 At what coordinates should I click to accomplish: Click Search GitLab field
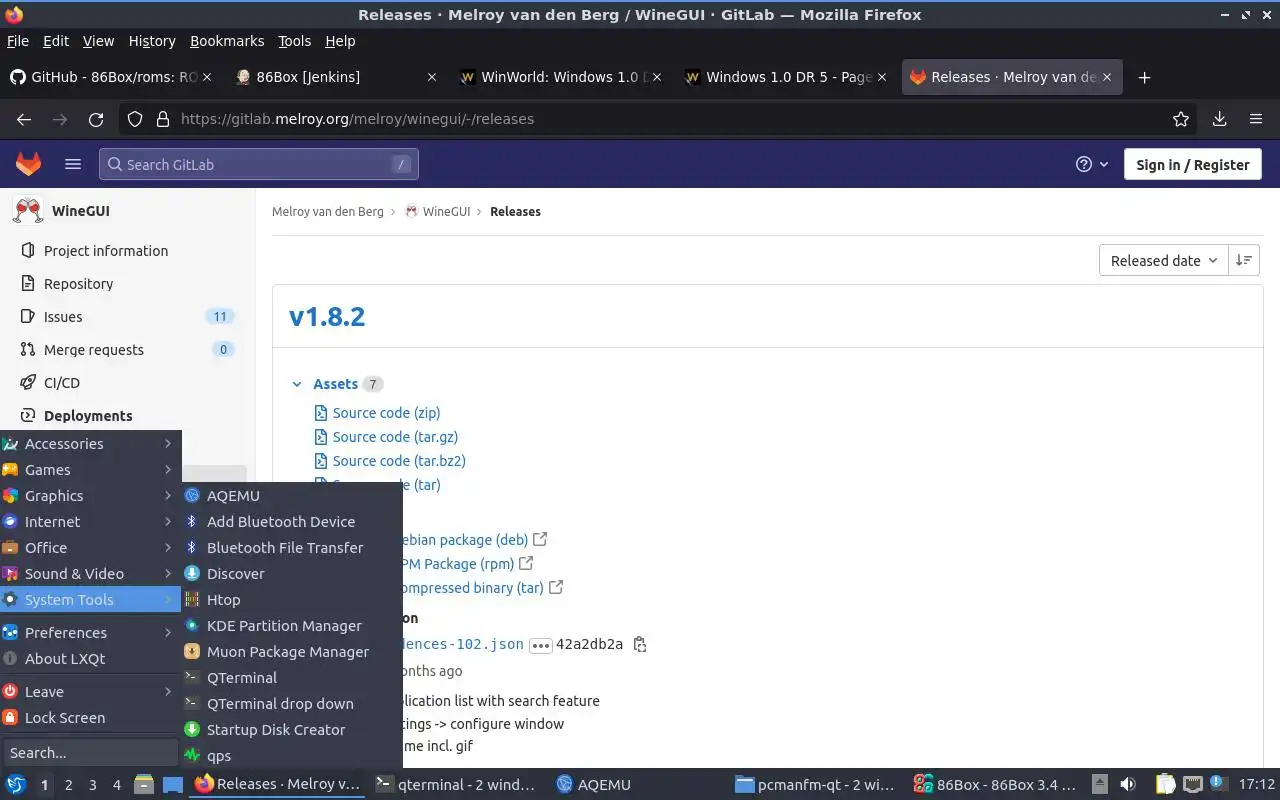(259, 164)
